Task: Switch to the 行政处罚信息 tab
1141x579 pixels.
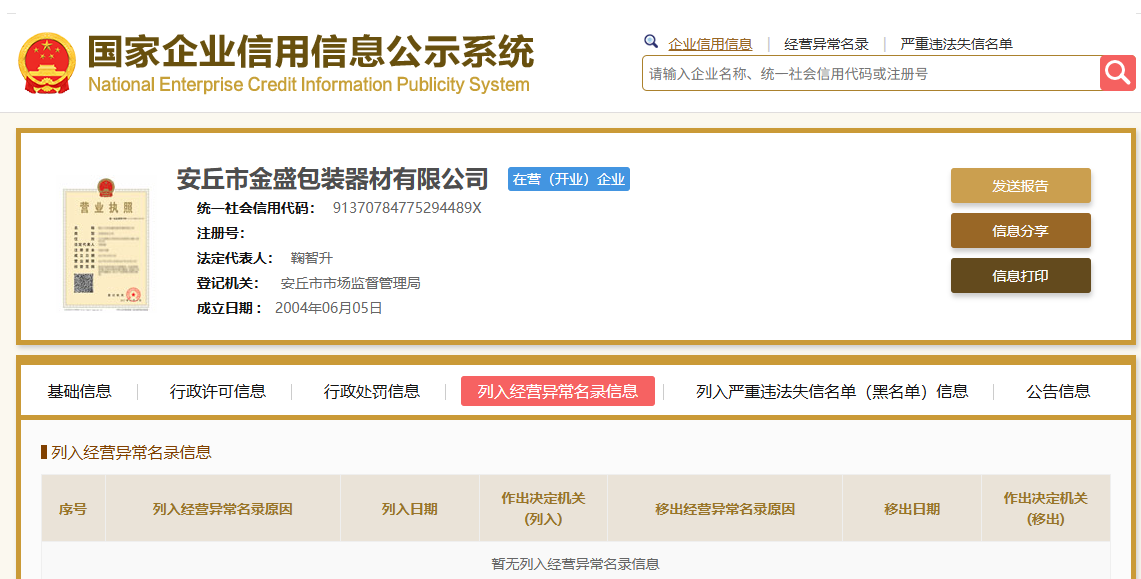Action: pyautogui.click(x=372, y=391)
